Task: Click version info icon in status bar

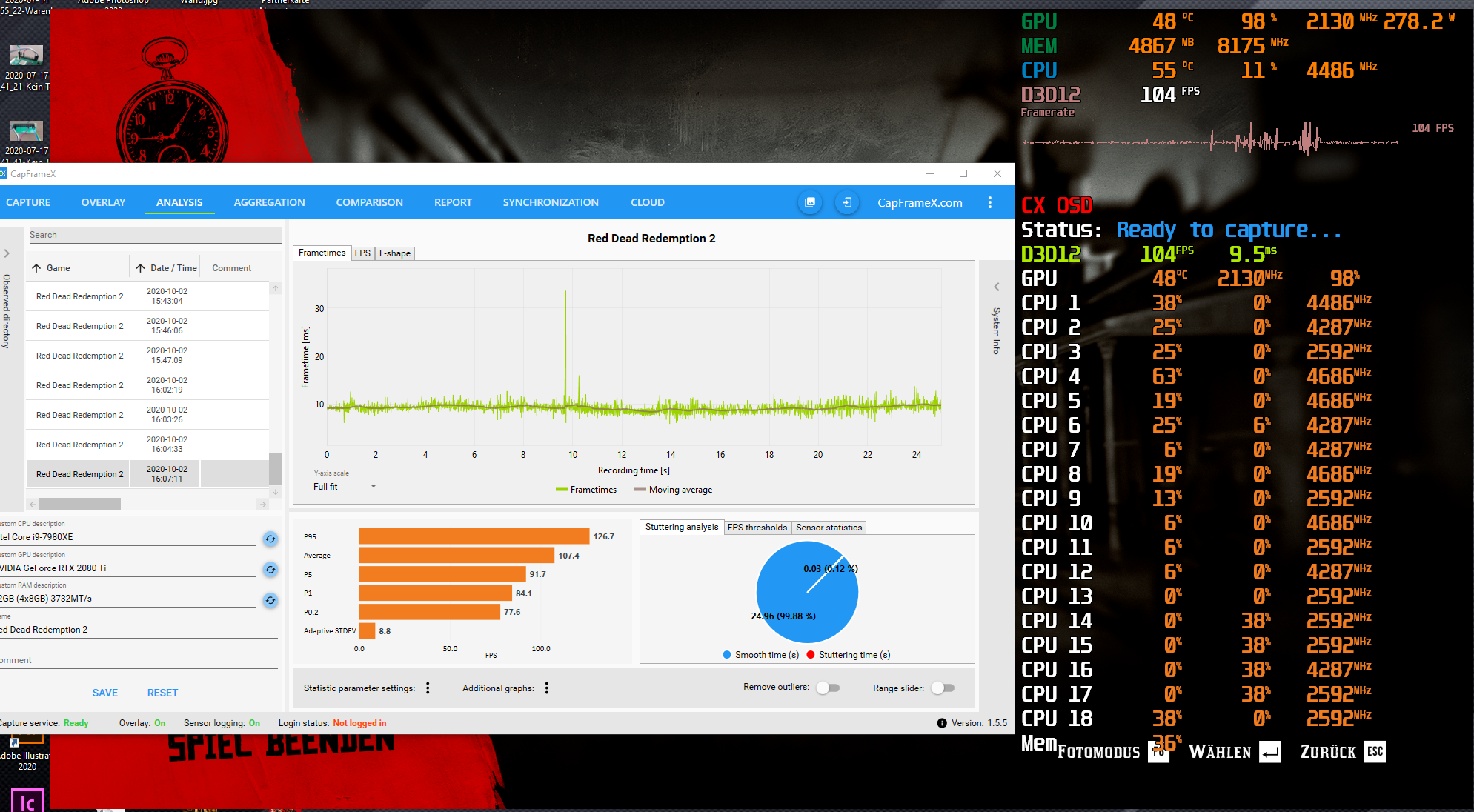Action: point(942,723)
